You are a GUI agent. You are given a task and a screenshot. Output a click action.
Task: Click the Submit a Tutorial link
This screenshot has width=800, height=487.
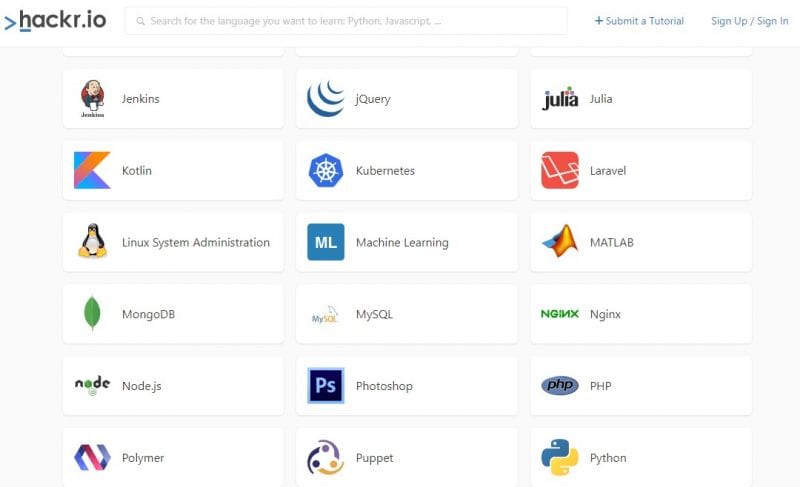639,21
